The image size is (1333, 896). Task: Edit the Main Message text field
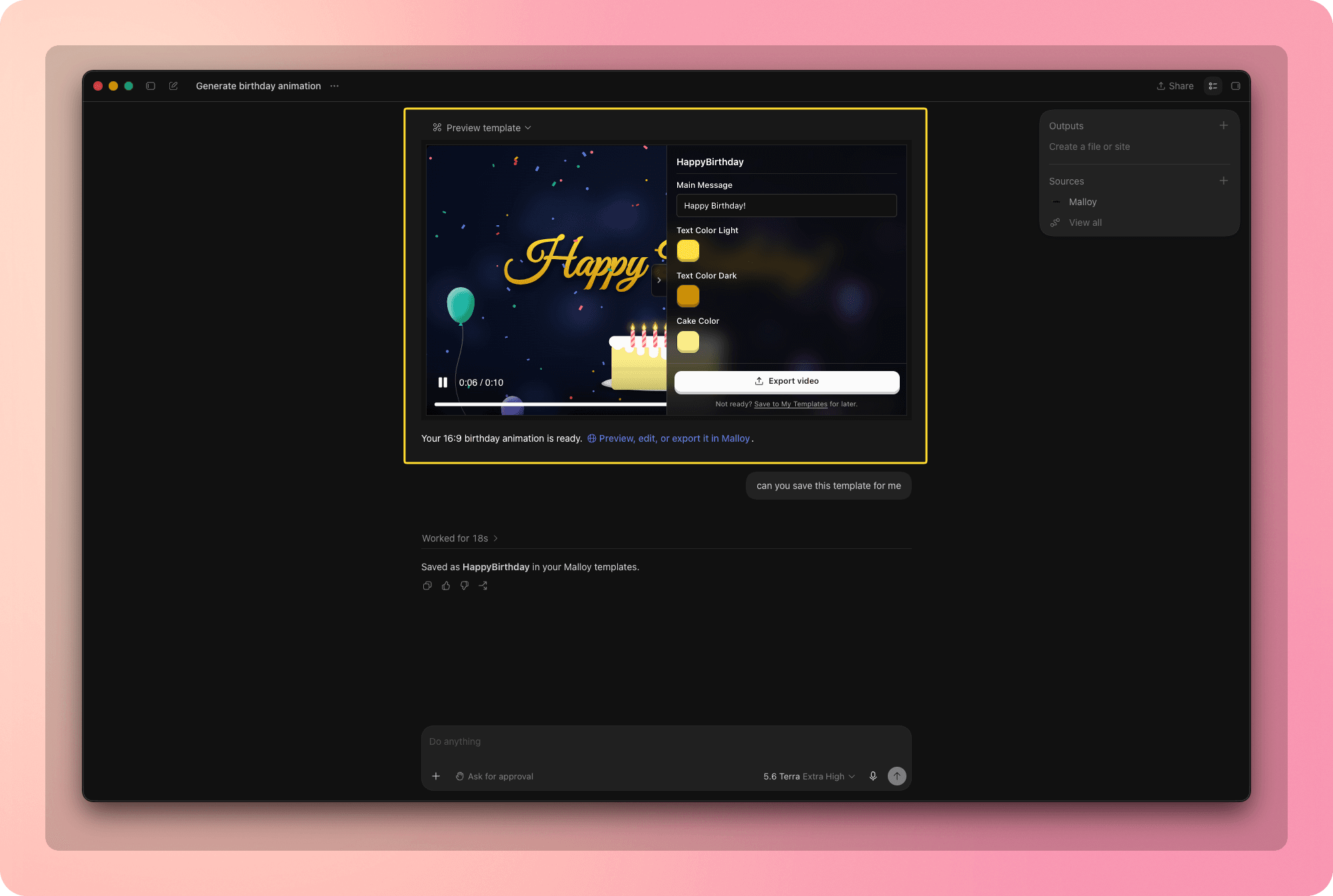click(786, 206)
